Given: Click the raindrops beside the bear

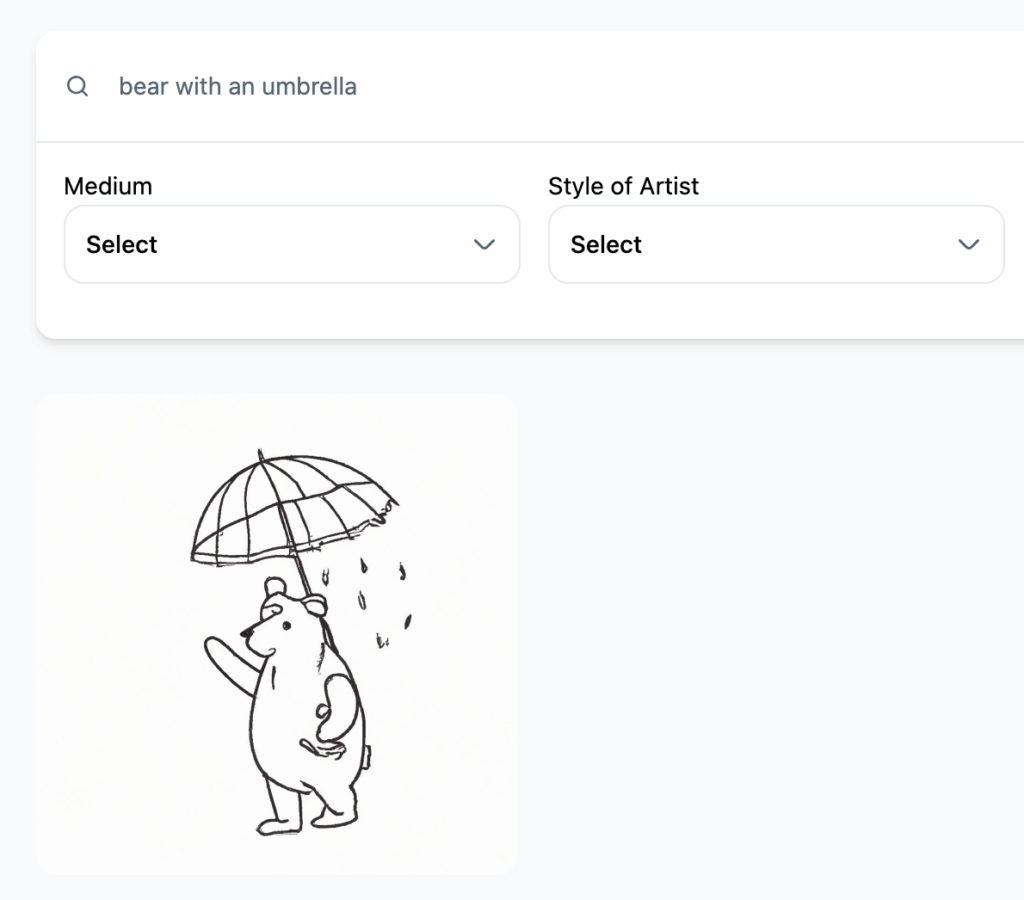Looking at the screenshot, I should click(x=380, y=600).
